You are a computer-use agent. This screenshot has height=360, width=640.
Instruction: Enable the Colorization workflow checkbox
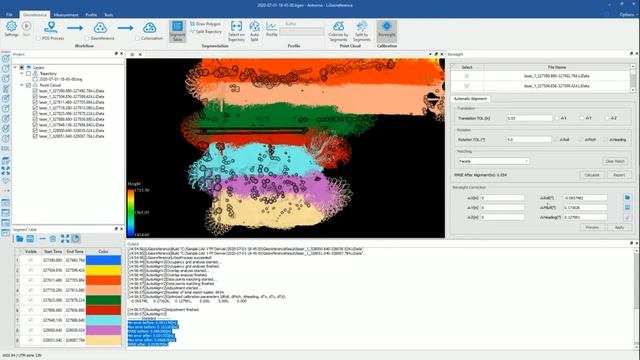138,38
